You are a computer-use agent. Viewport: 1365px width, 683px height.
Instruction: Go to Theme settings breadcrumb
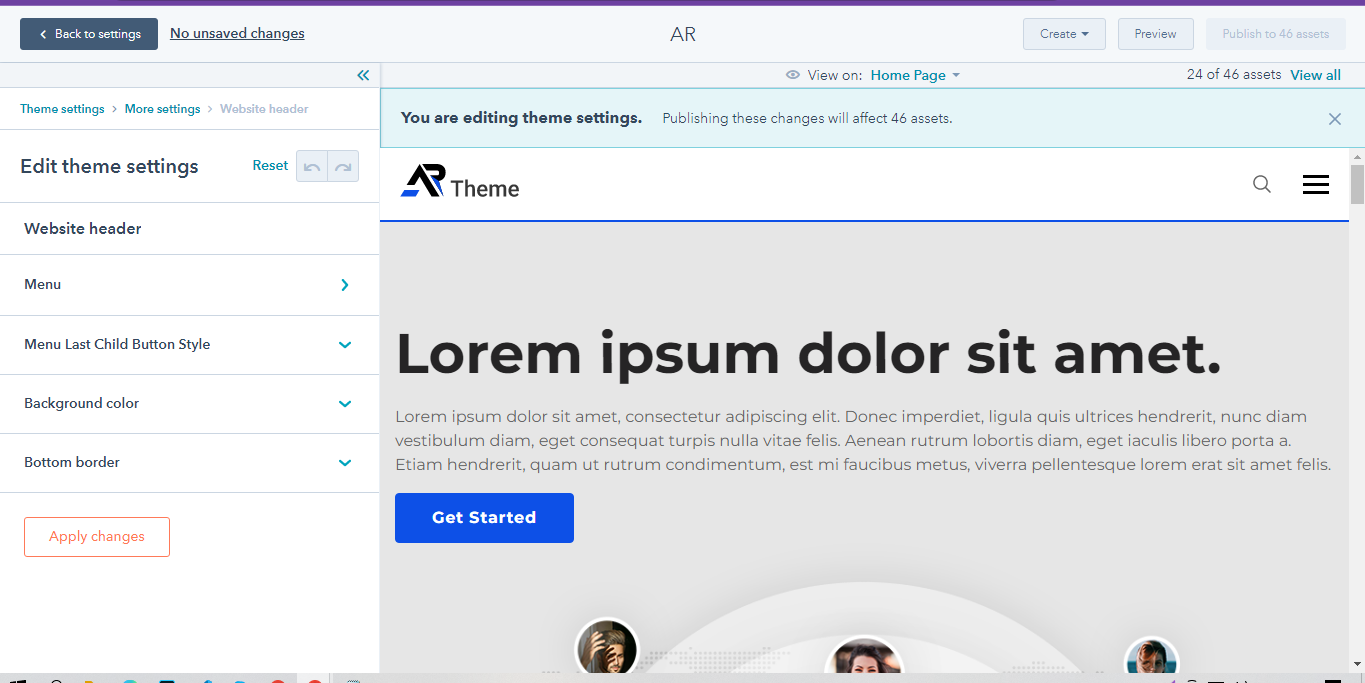click(x=62, y=109)
